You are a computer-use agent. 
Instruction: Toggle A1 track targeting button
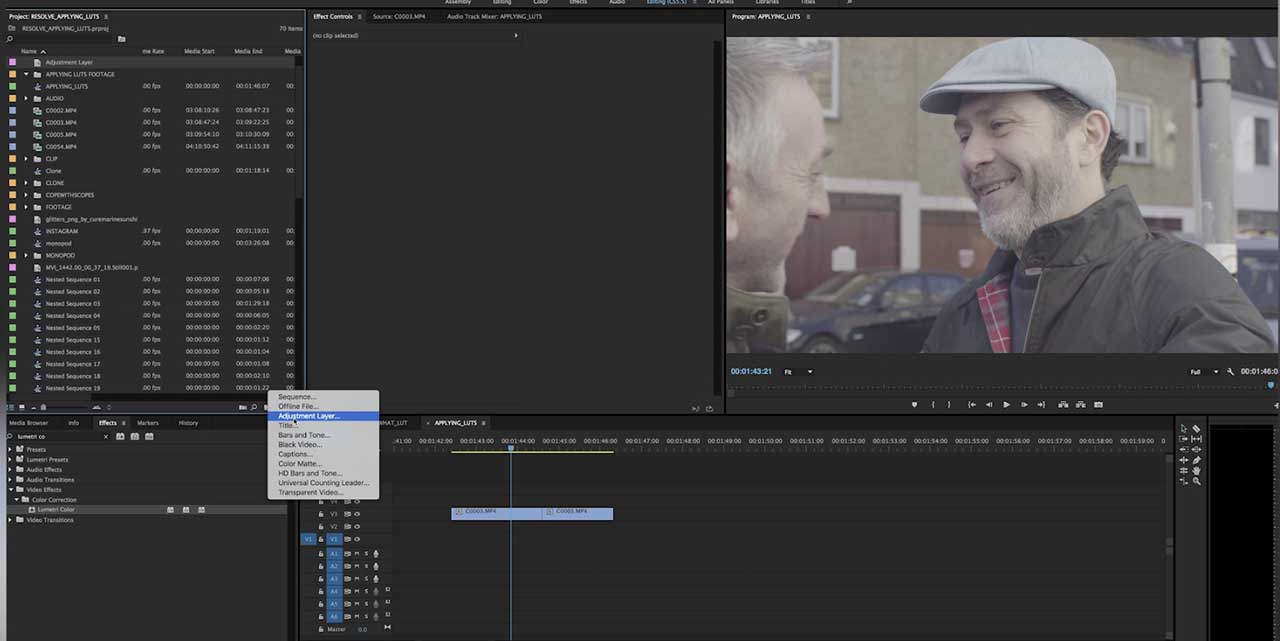coord(334,553)
